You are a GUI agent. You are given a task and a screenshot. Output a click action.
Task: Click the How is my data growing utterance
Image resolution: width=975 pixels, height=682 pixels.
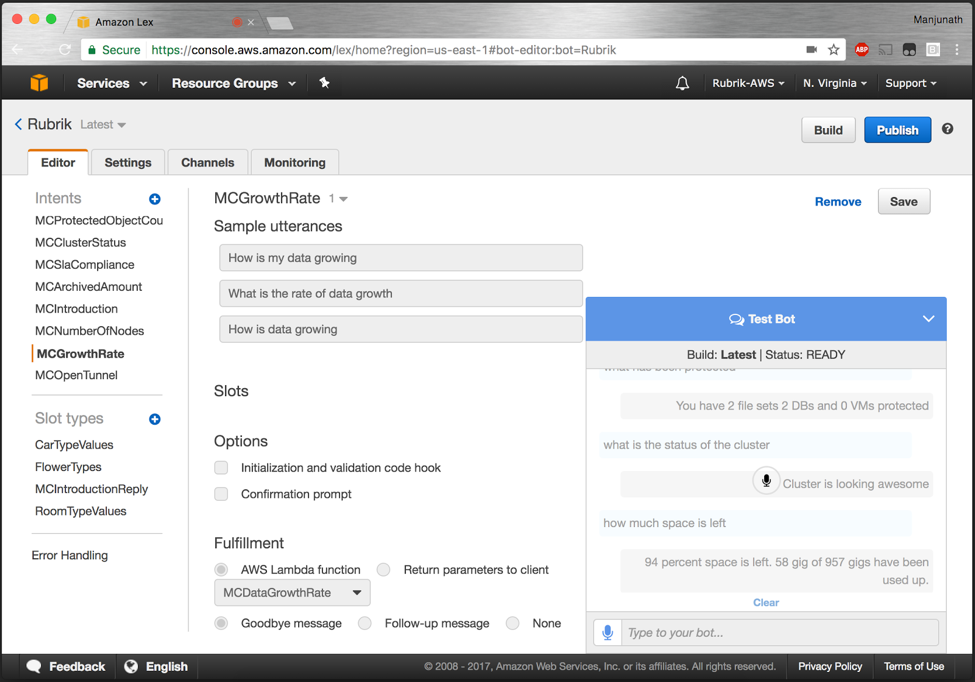tap(400, 257)
